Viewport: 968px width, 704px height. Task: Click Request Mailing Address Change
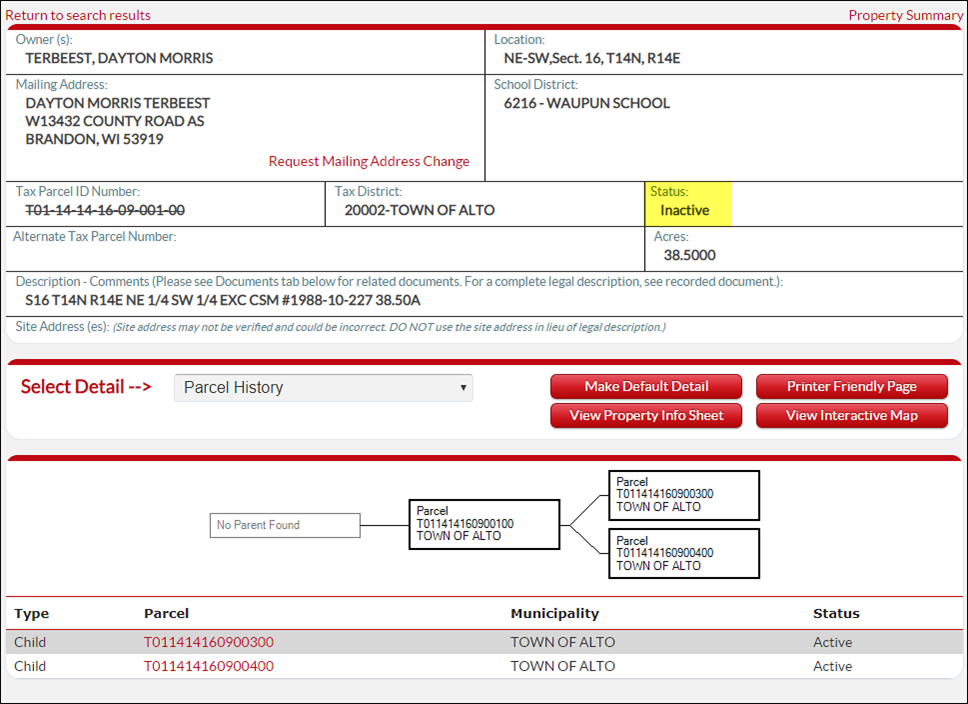click(x=369, y=160)
